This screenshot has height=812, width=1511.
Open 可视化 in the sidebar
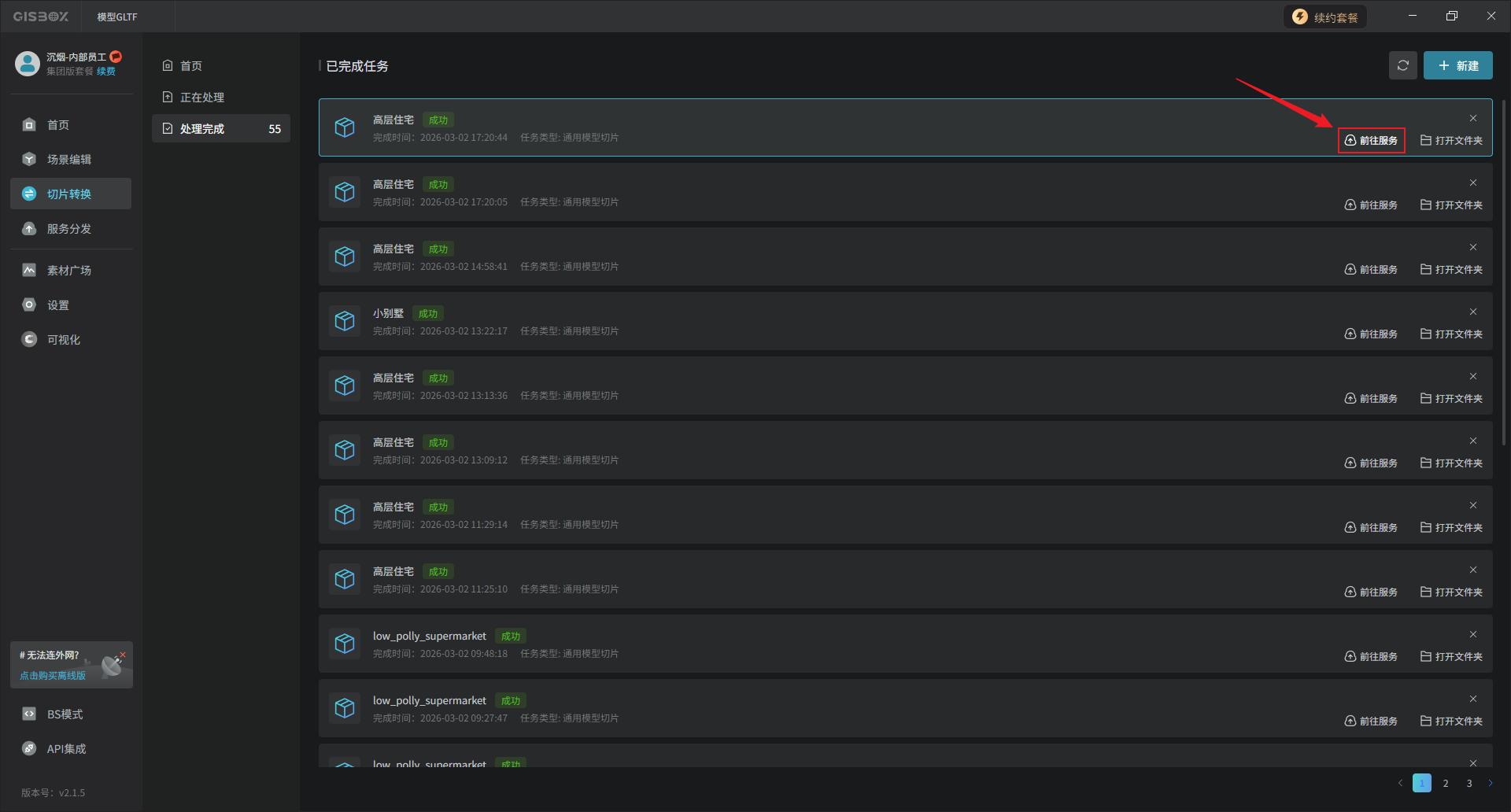click(x=64, y=340)
